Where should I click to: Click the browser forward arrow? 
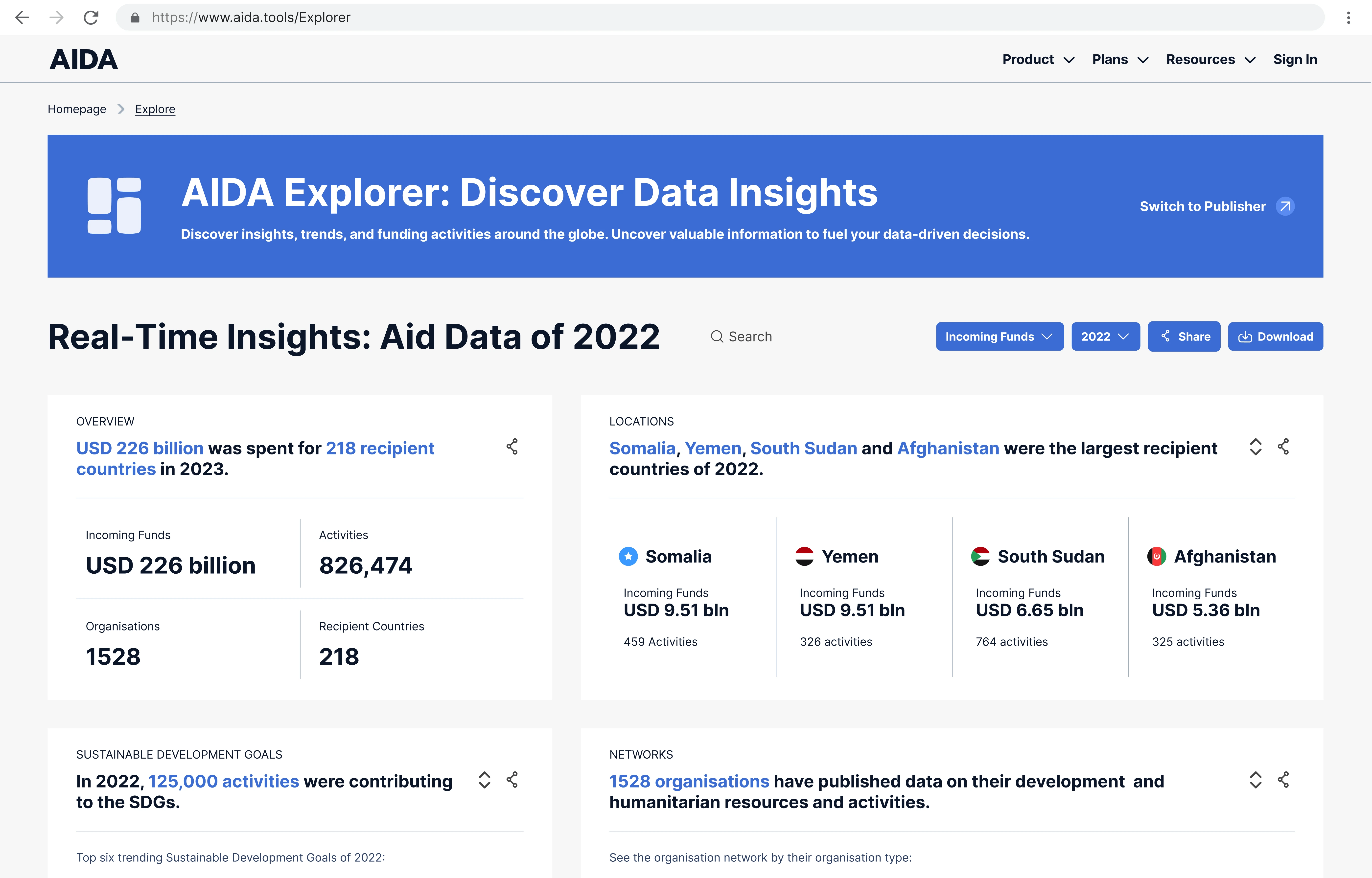(x=56, y=18)
